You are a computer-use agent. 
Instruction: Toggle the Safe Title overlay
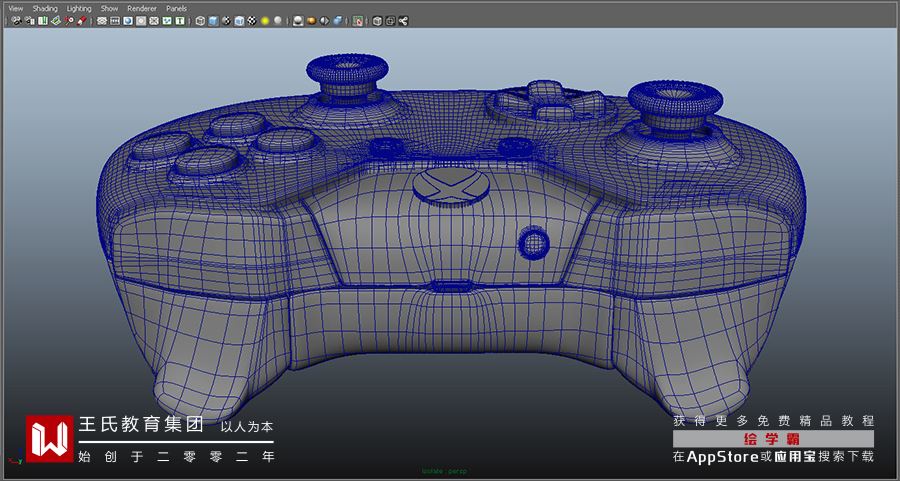coord(180,21)
